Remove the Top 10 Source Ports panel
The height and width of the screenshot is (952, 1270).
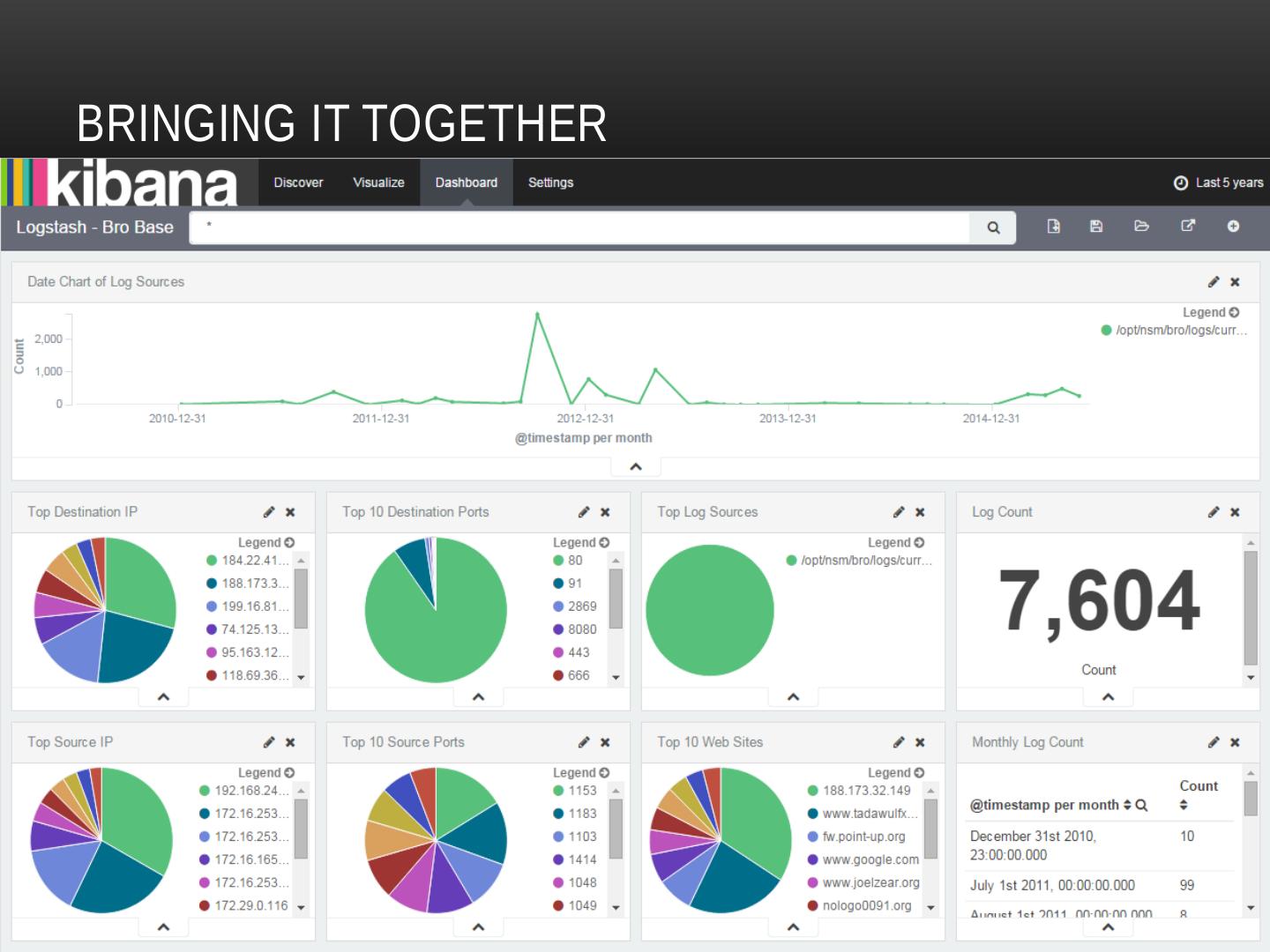click(x=605, y=742)
